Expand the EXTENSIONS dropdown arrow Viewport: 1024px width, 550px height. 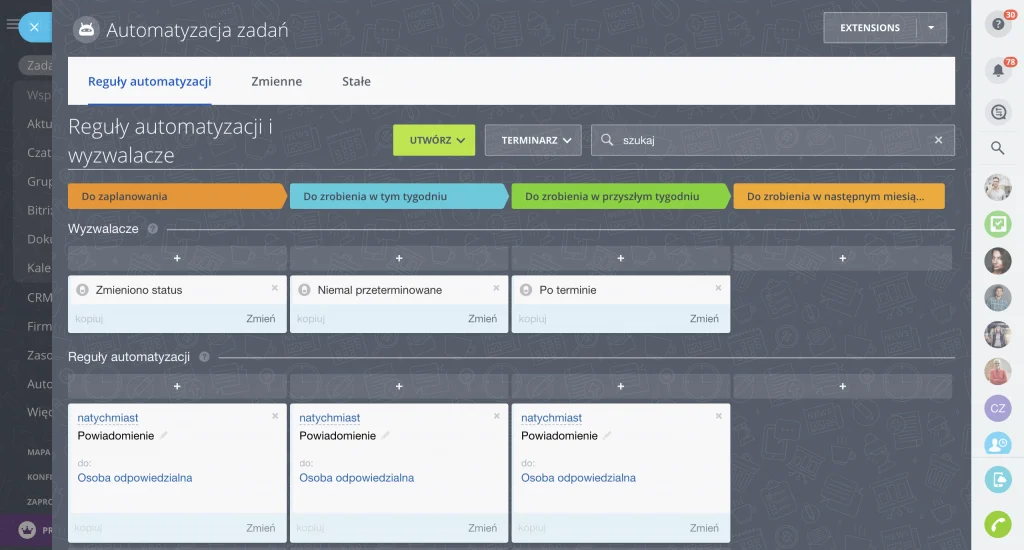(x=931, y=28)
